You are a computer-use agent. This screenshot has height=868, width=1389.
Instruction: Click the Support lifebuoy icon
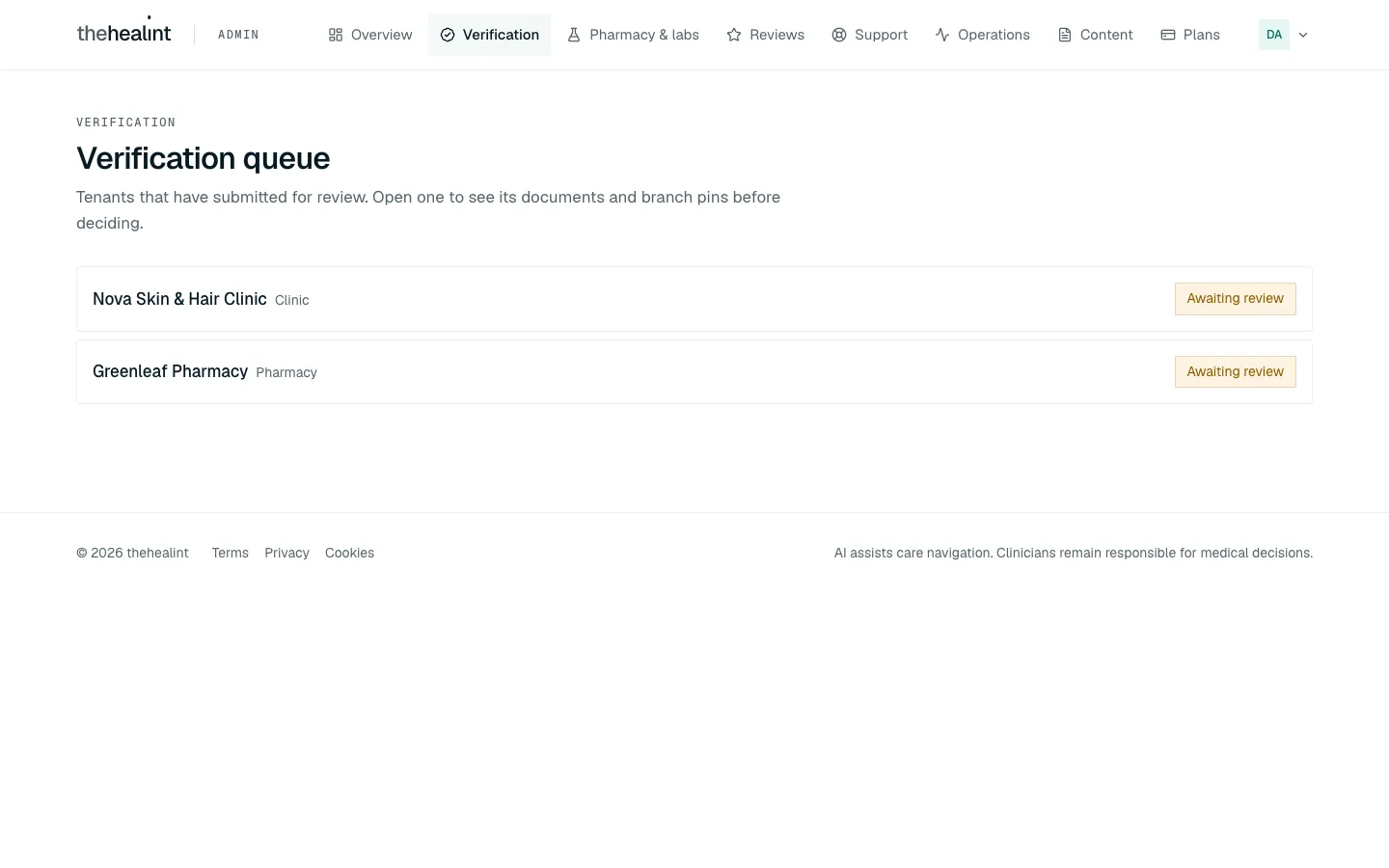click(x=839, y=35)
